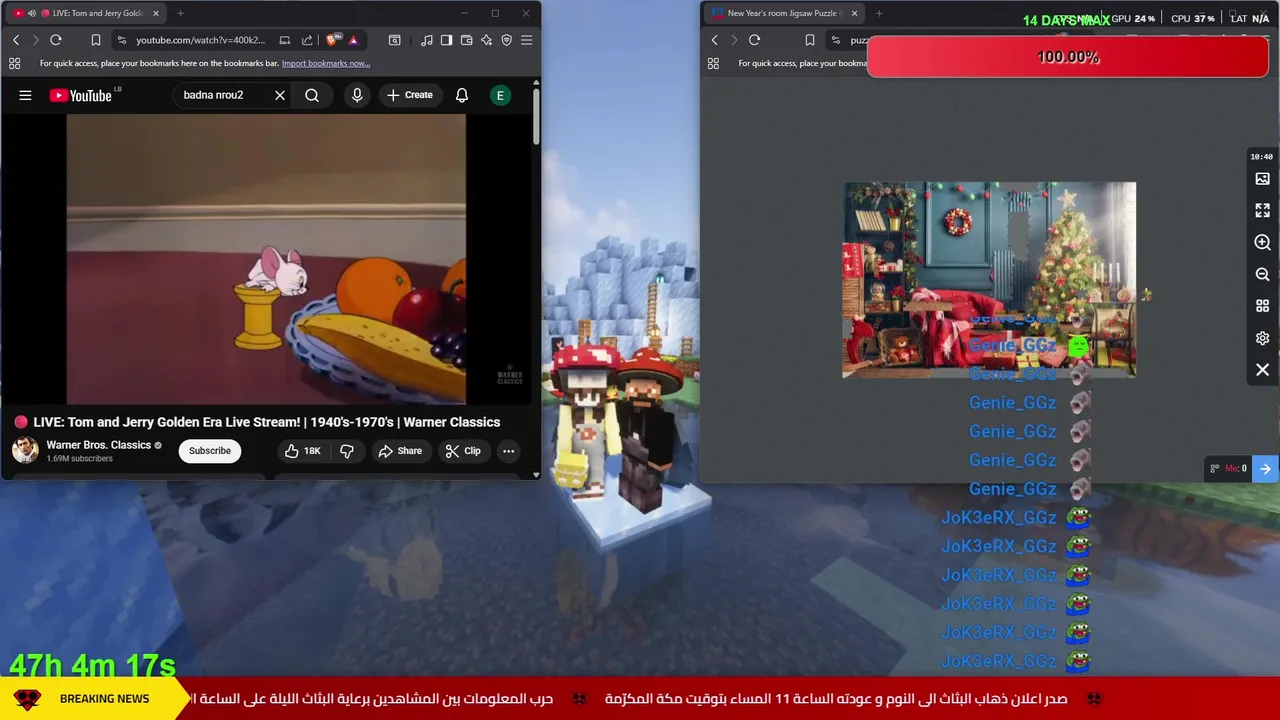Open YouTube guide hamburger menu
Screen dimensions: 1280x720
[x=25, y=95]
